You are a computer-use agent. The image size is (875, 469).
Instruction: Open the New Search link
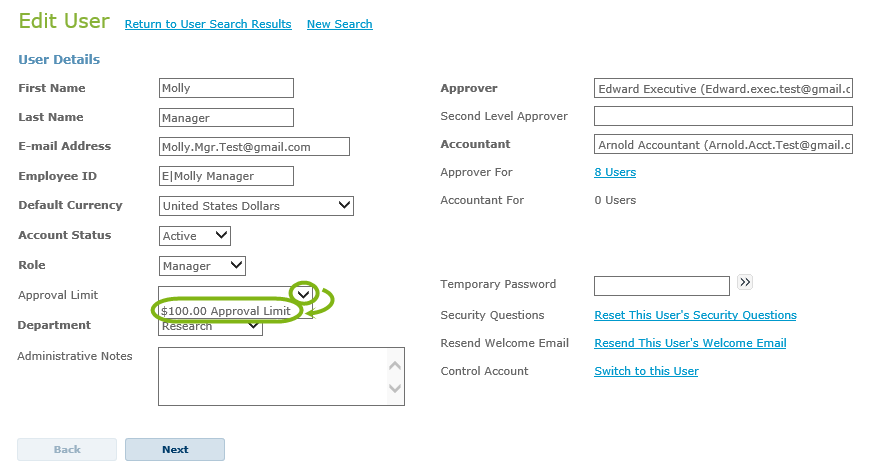pyautogui.click(x=339, y=24)
